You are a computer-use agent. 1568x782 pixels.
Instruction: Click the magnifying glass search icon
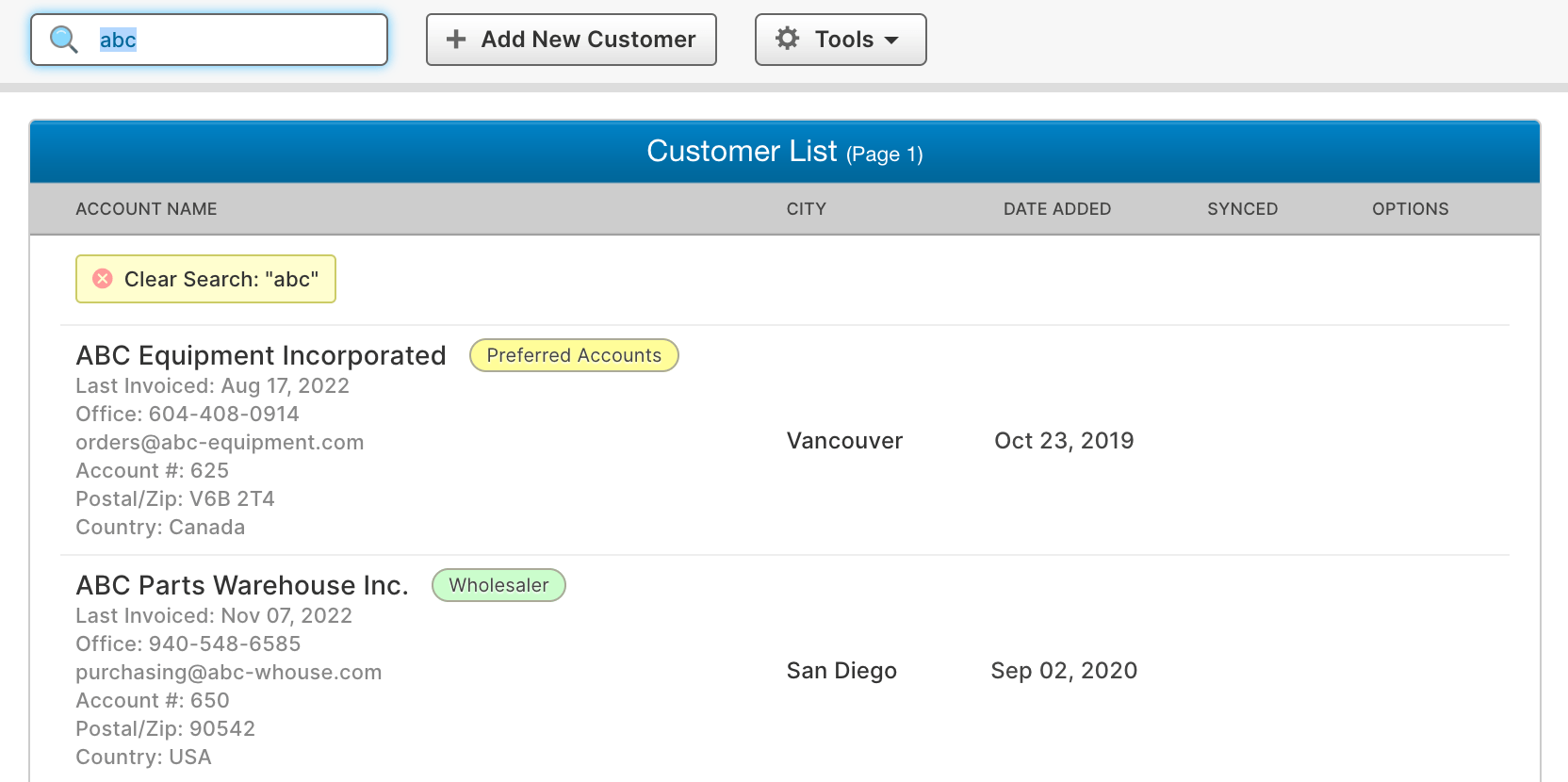point(63,40)
